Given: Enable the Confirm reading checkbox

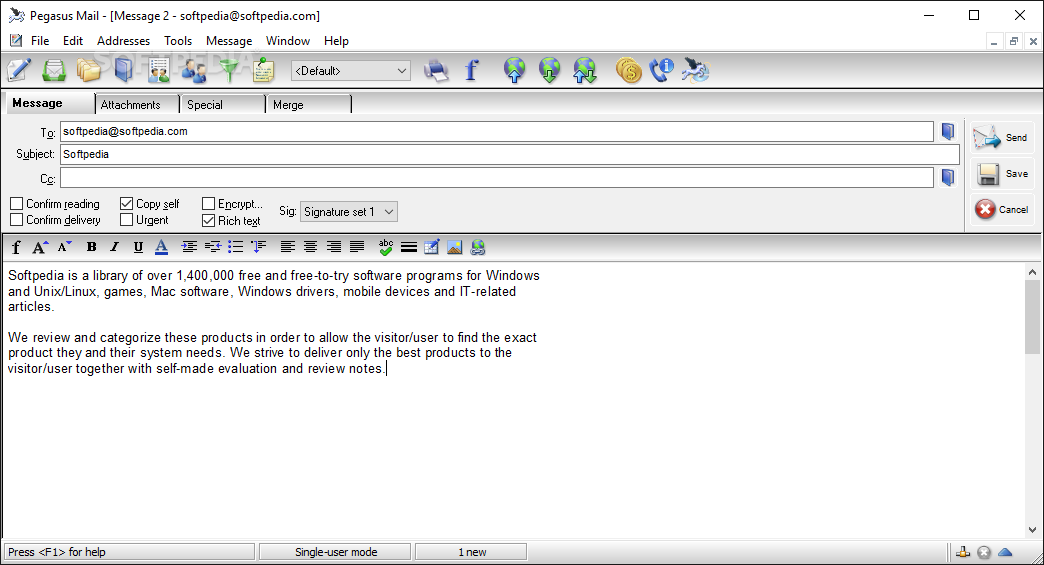Looking at the screenshot, I should coord(17,204).
